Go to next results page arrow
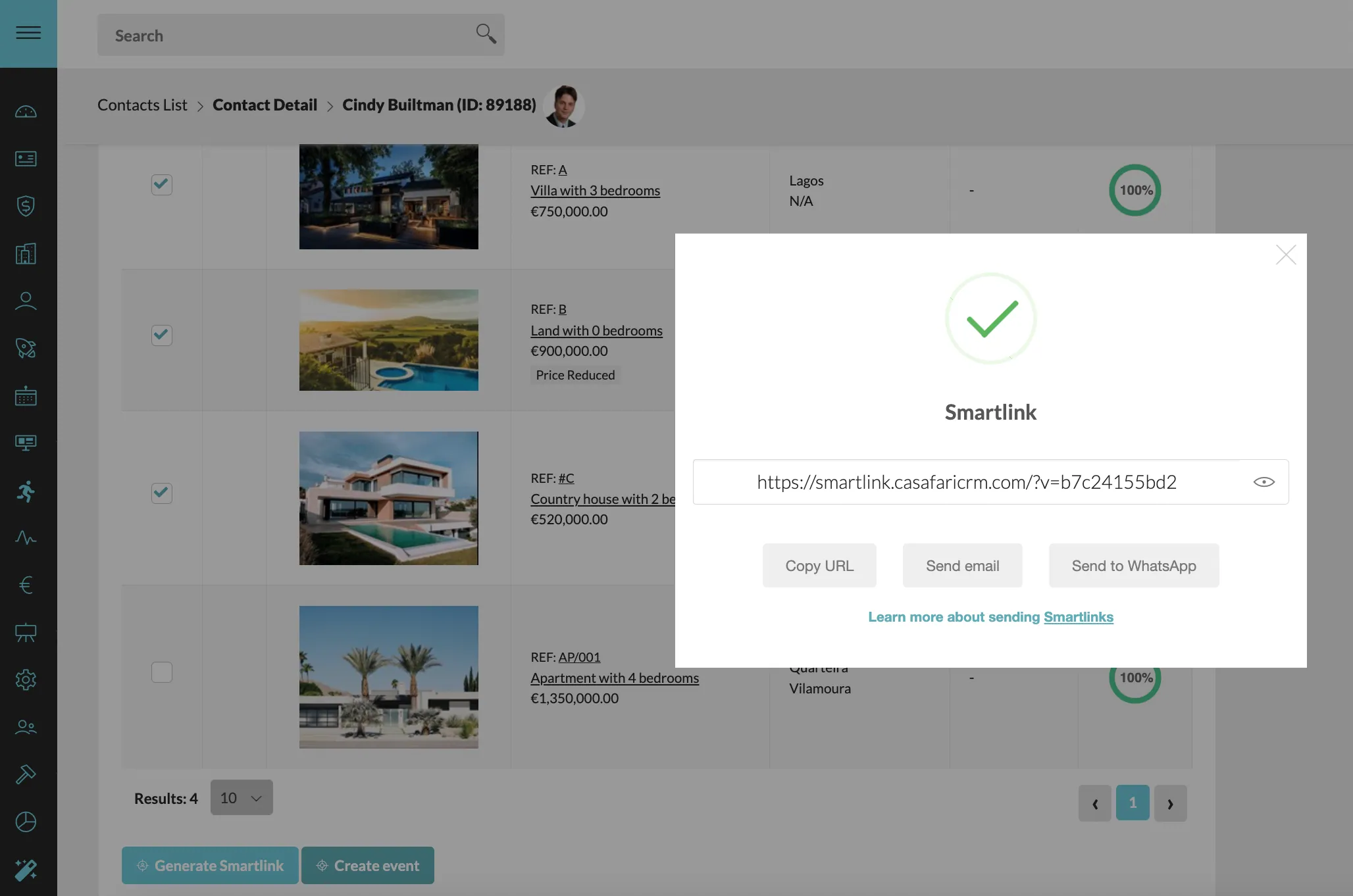This screenshot has height=896, width=1353. [x=1170, y=803]
